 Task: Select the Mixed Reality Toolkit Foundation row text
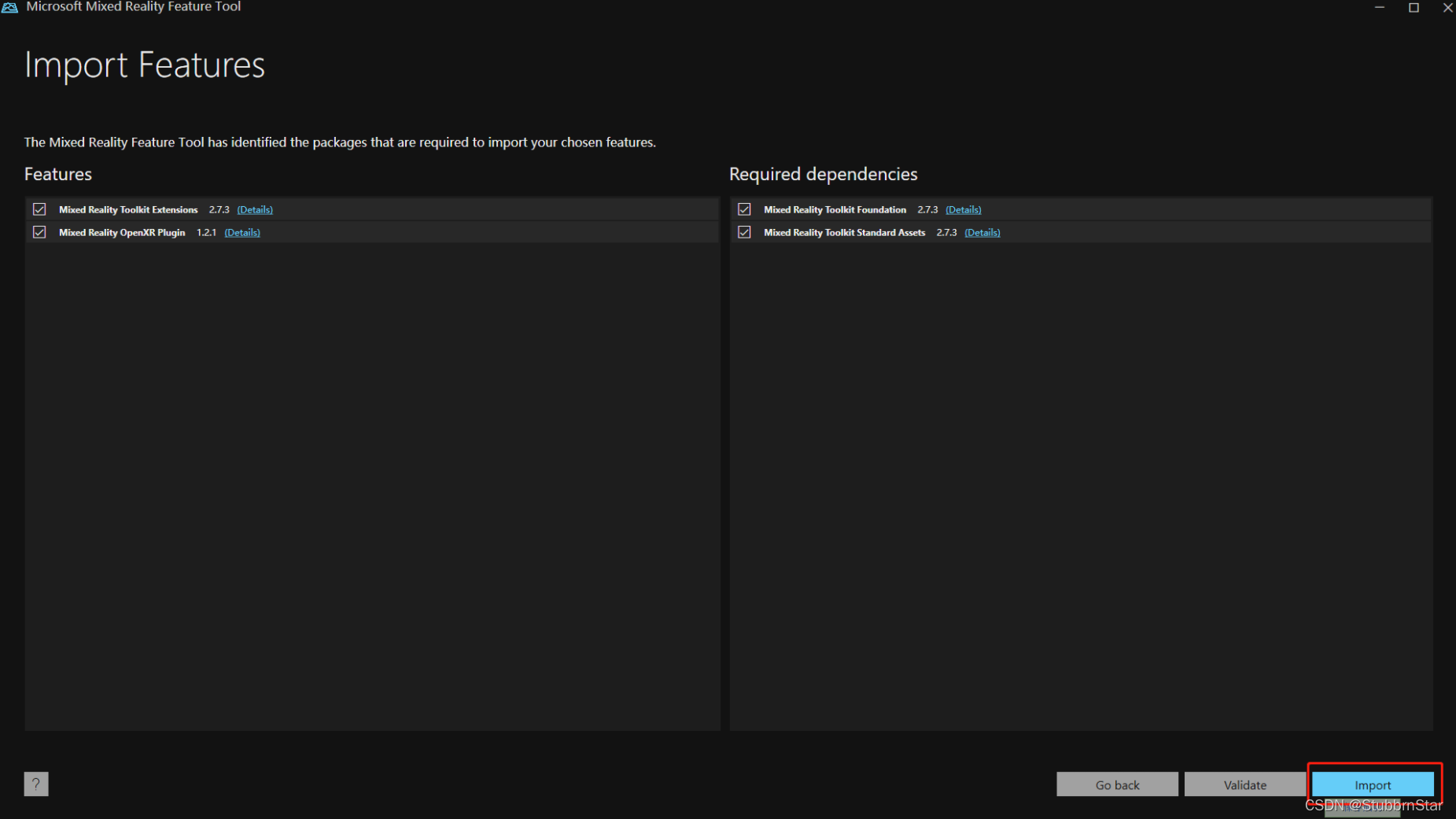[835, 209]
